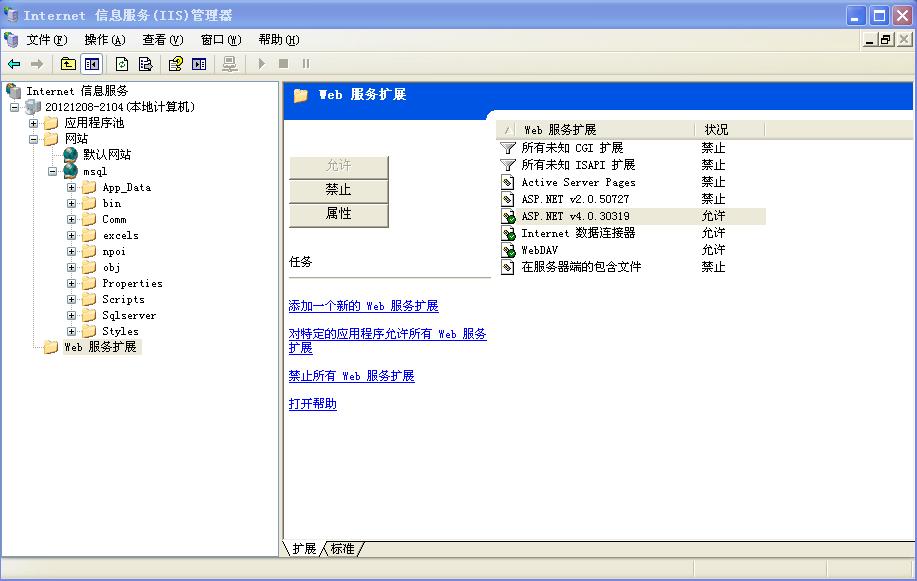The height and width of the screenshot is (581, 917).
Task: Open Help using the question mark toolbar icon
Action: click(176, 63)
